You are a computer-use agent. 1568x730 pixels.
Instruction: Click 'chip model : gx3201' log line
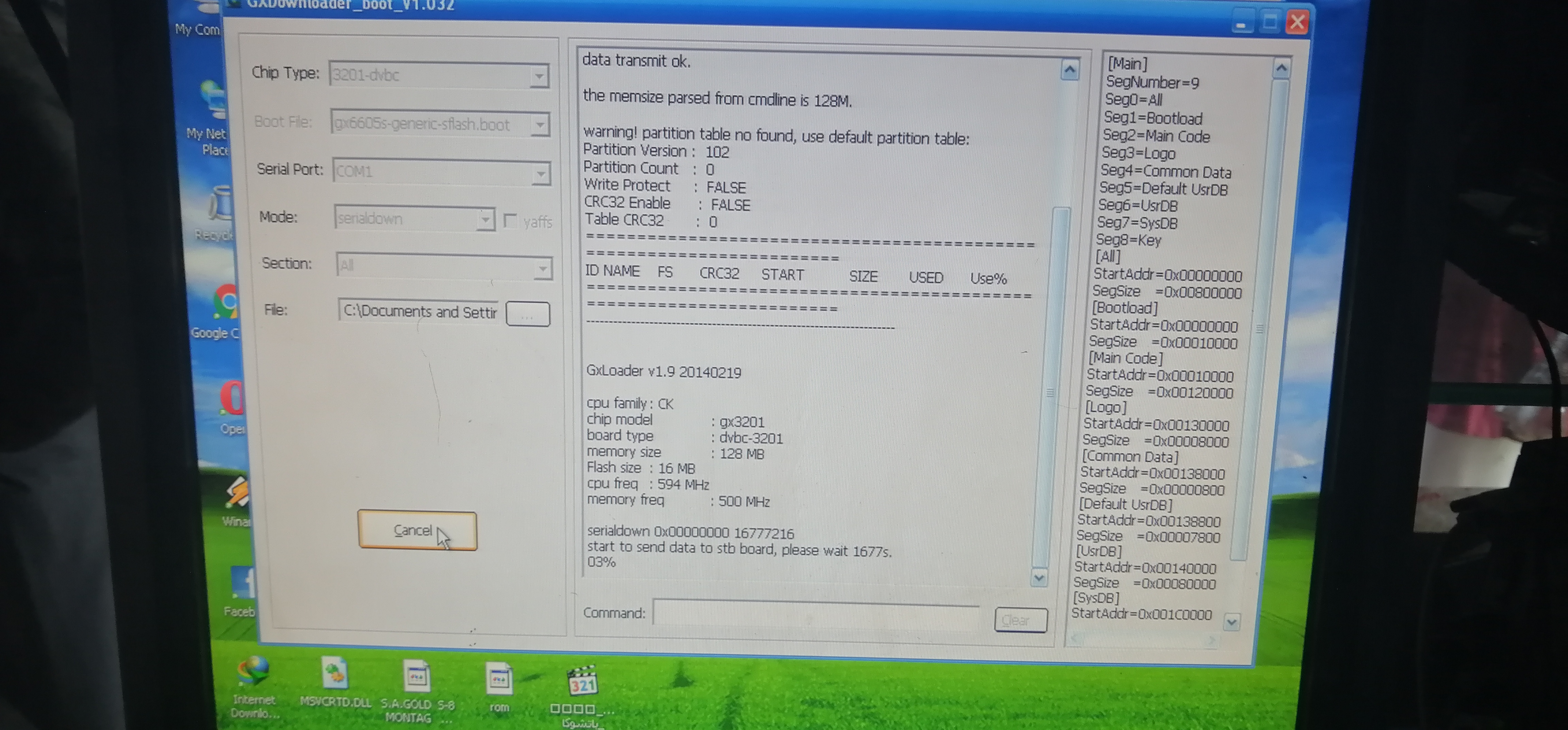pyautogui.click(x=676, y=421)
